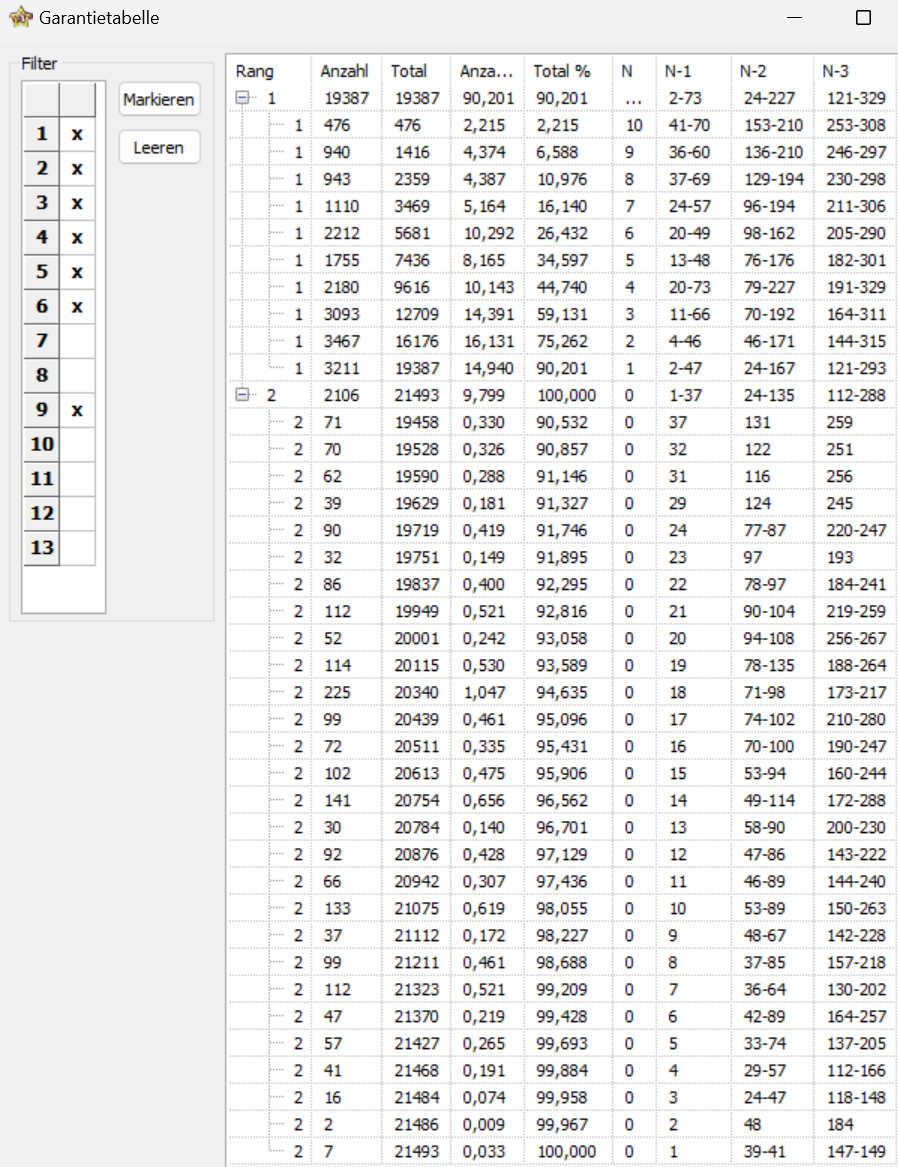Click Total value 20115

417,665
